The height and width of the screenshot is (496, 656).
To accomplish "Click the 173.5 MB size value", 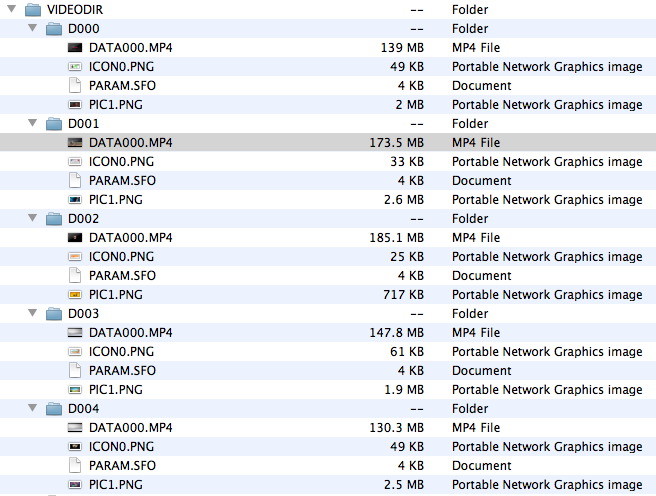I will (397, 143).
